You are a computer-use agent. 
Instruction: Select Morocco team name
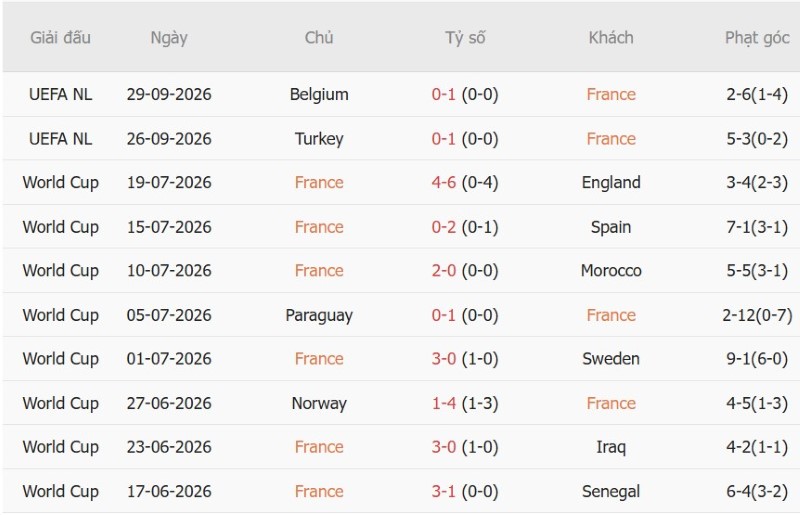pos(611,271)
